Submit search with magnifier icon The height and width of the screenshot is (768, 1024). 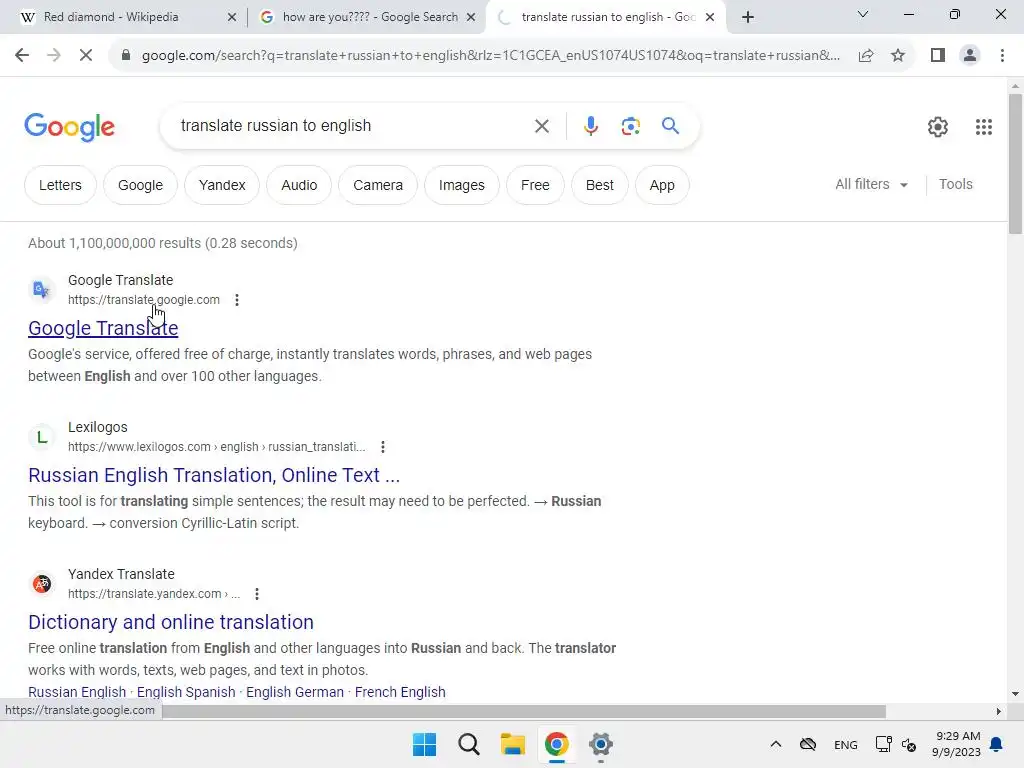tap(670, 125)
